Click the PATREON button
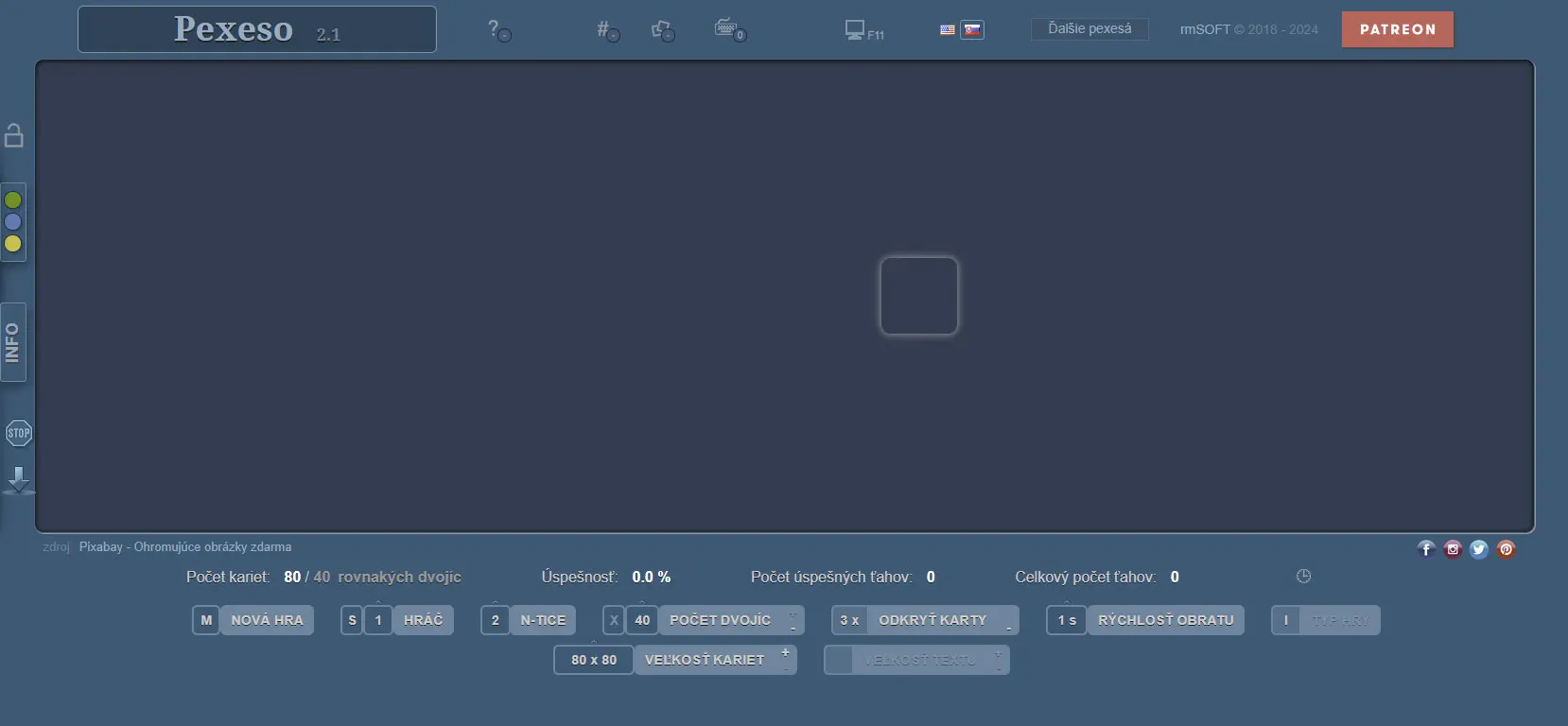1568x726 pixels. coord(1397,29)
